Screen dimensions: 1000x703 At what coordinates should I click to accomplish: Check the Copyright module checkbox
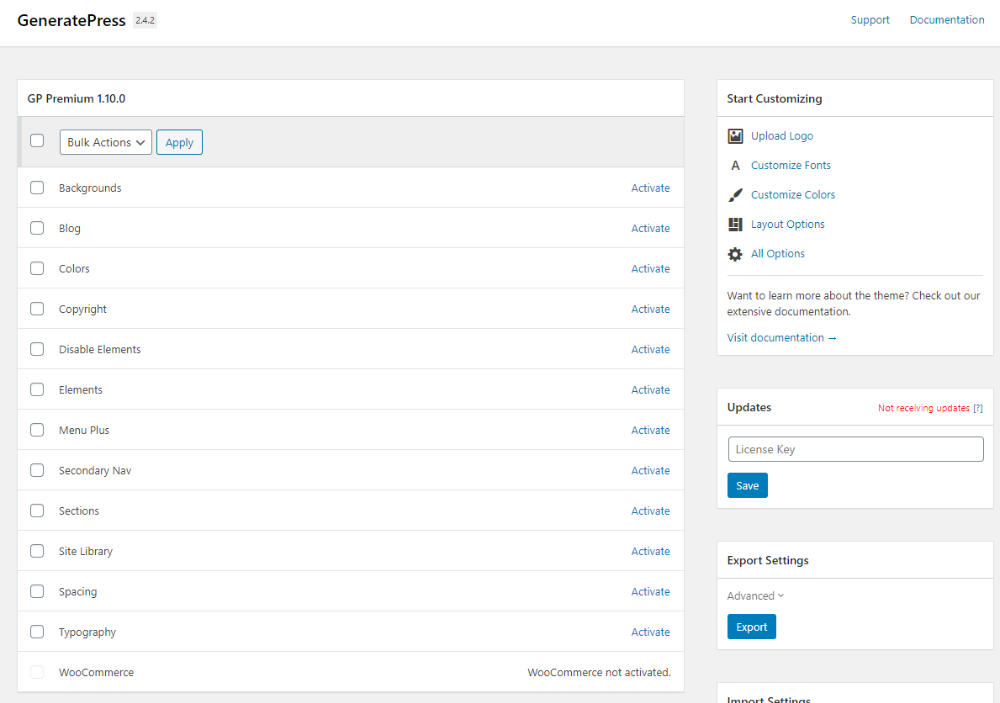click(37, 309)
